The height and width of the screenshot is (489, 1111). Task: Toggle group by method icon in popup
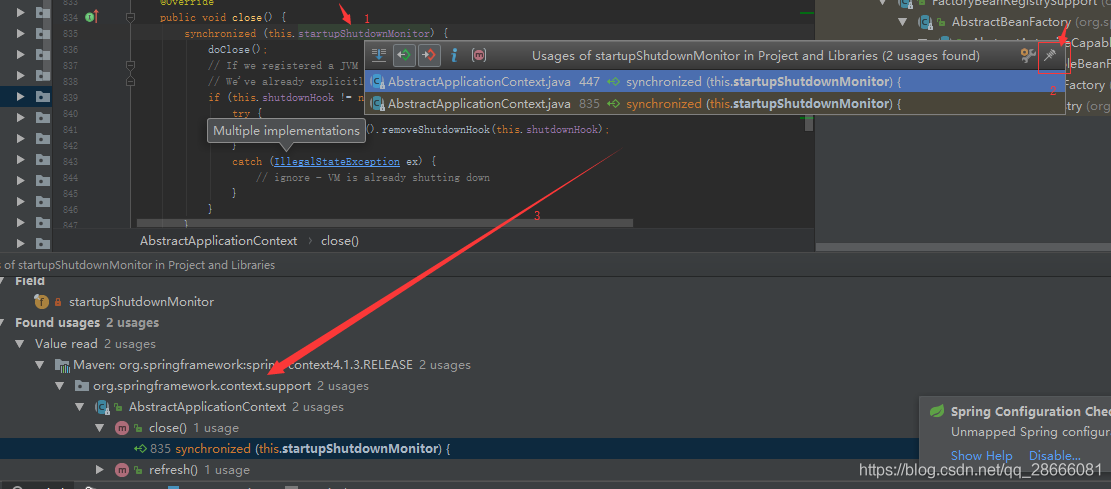click(x=478, y=55)
